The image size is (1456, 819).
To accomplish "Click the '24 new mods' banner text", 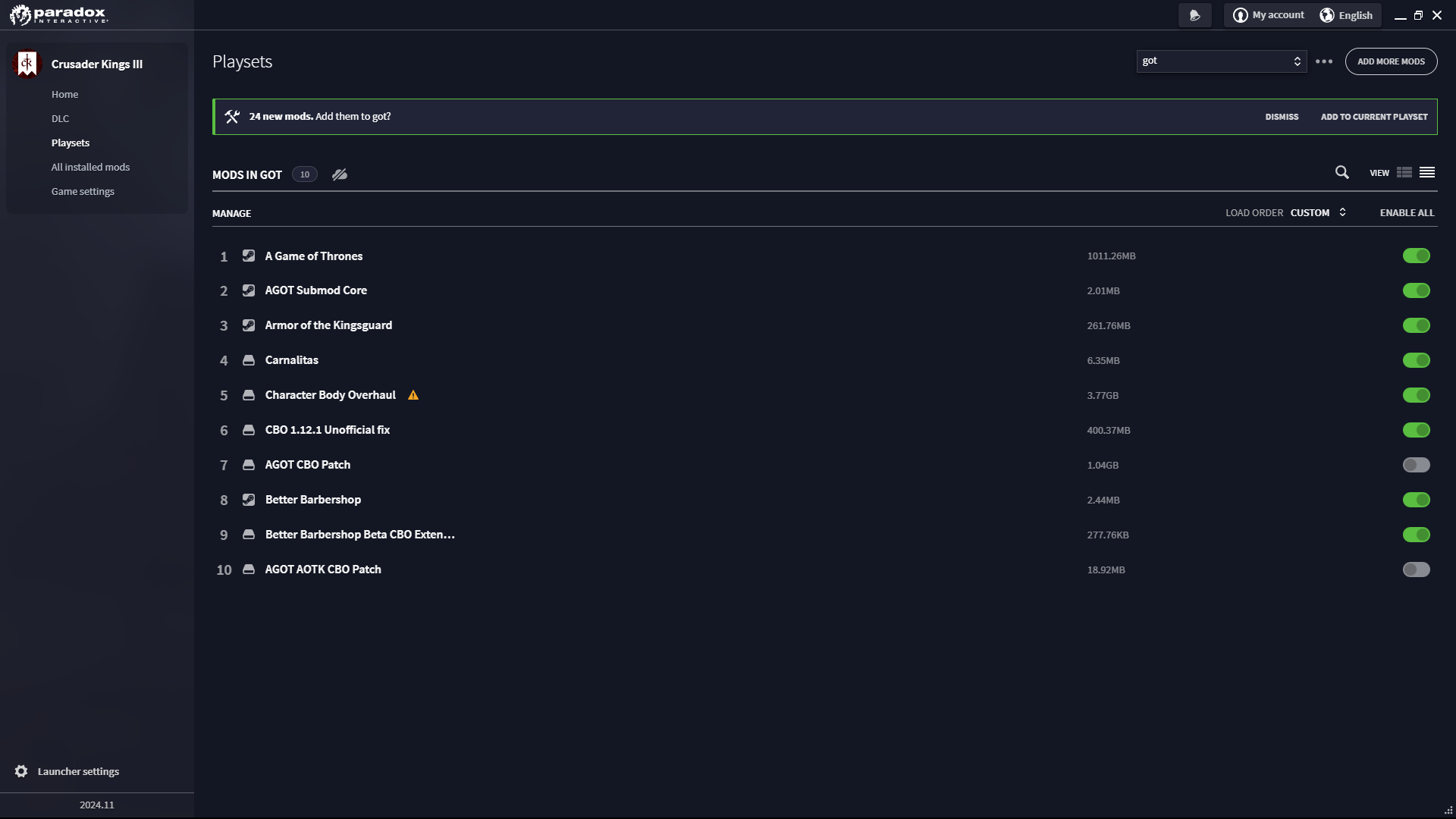I will (320, 117).
